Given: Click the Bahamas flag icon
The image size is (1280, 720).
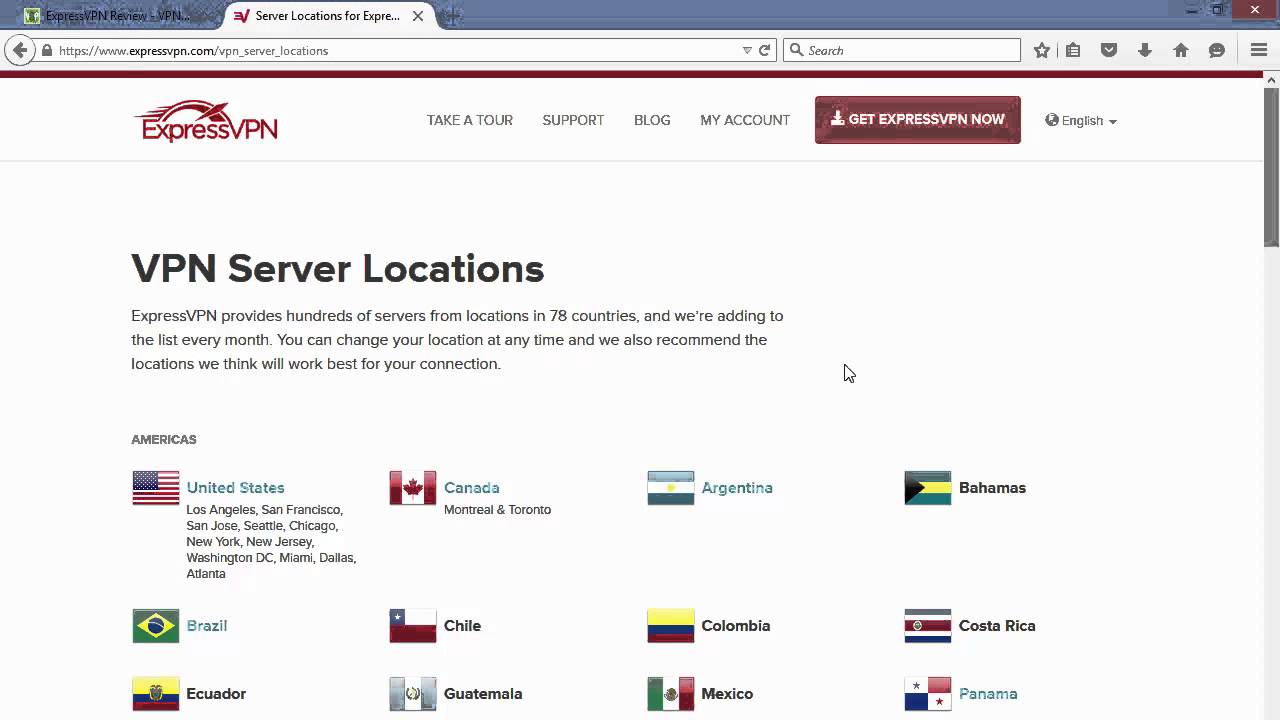Looking at the screenshot, I should (x=928, y=488).
